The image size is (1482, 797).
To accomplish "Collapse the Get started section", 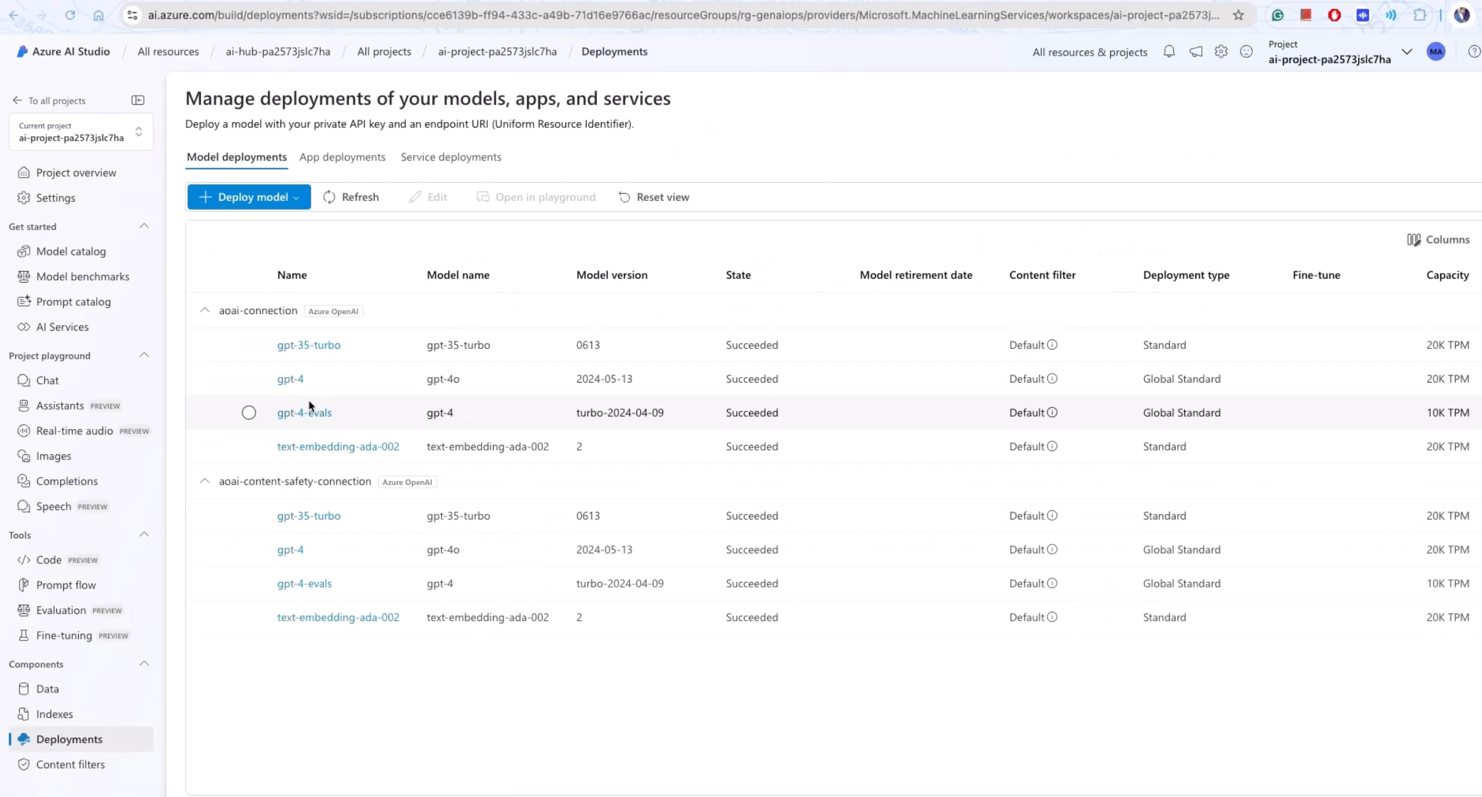I will click(144, 226).
